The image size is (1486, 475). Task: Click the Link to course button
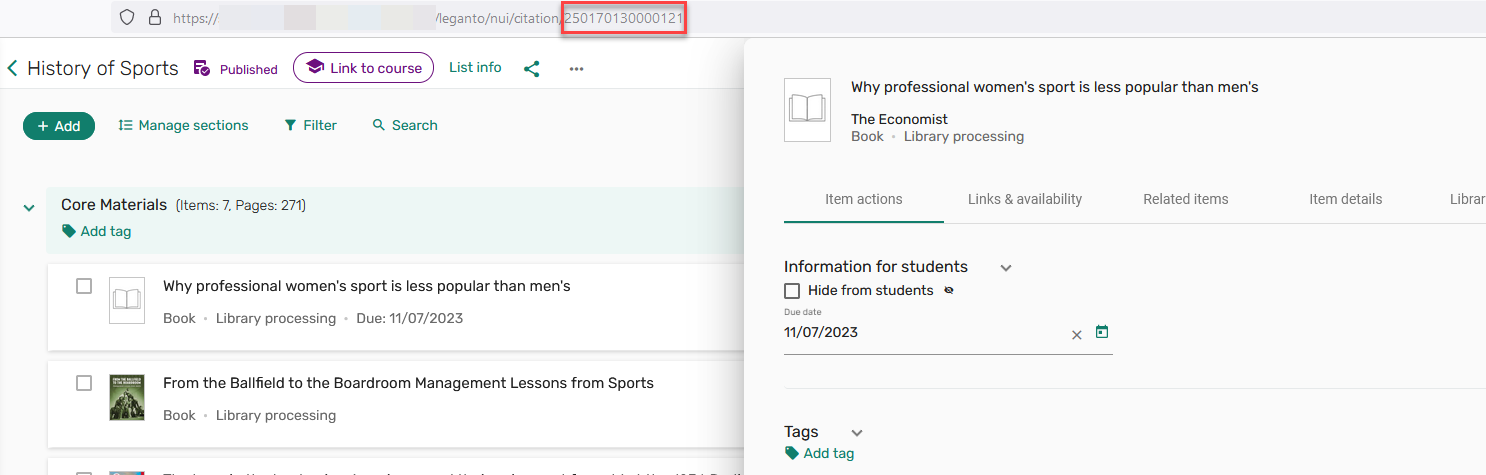363,68
